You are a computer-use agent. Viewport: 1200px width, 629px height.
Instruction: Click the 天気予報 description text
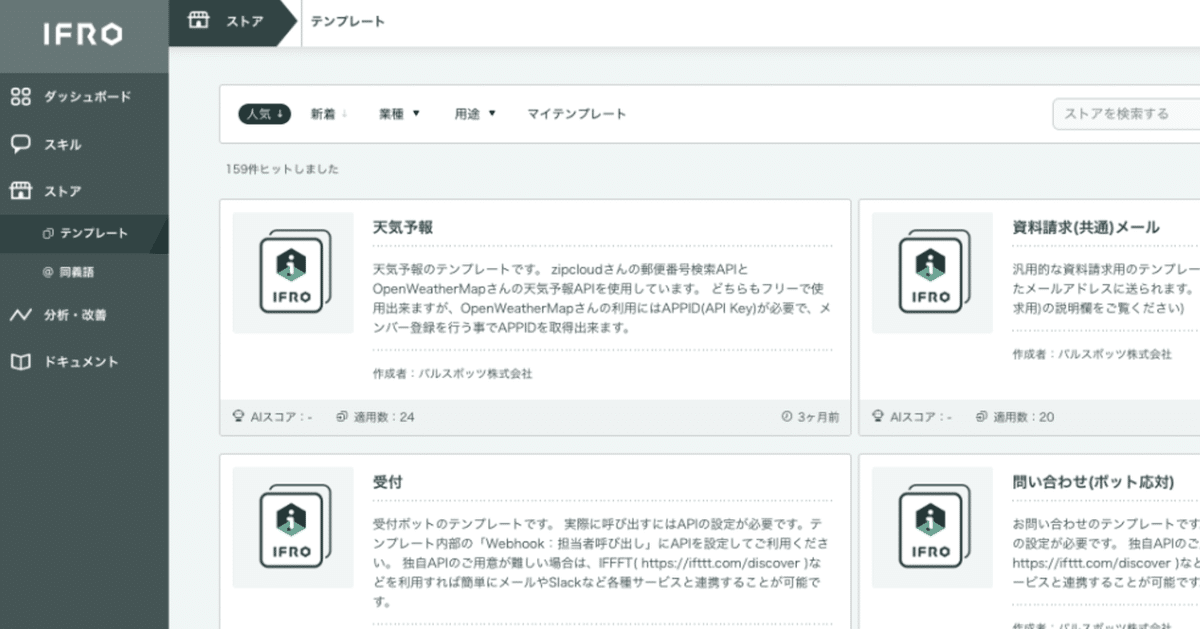[x=602, y=299]
